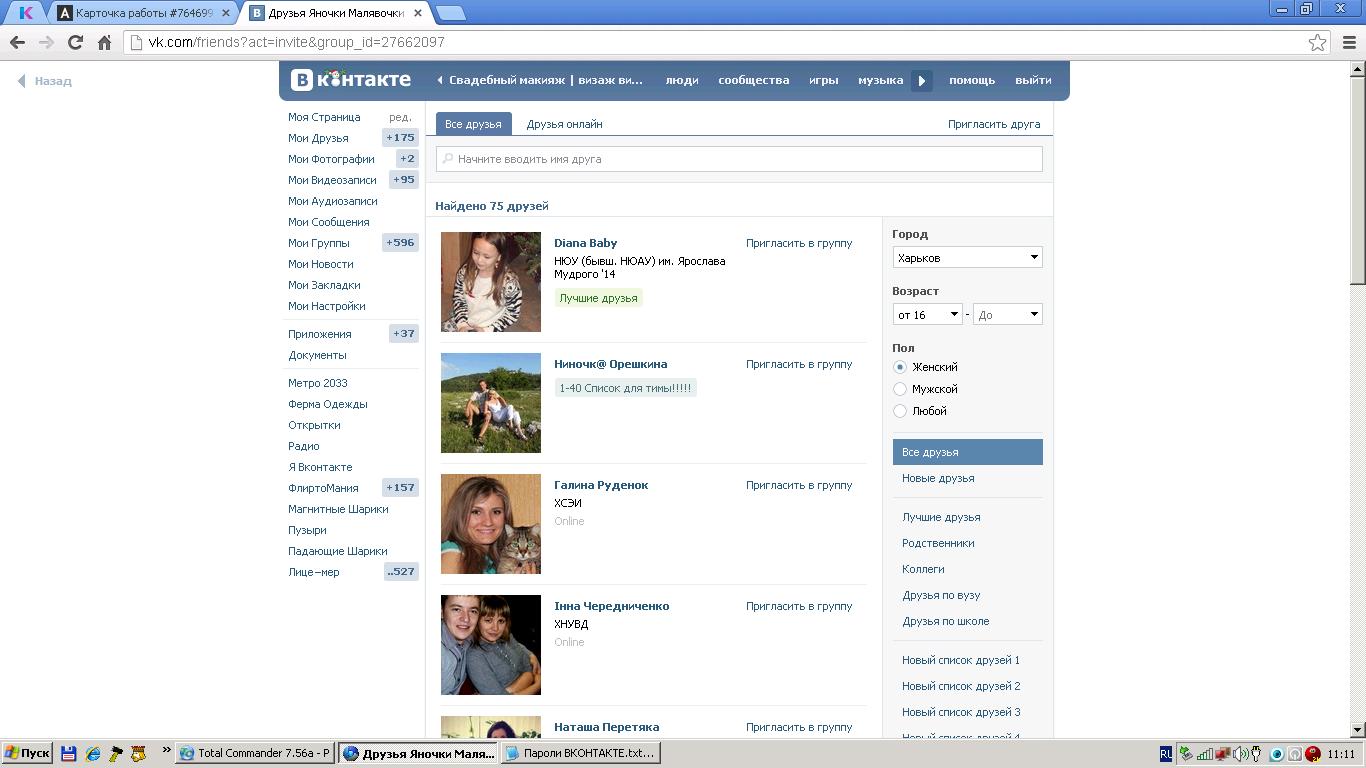This screenshot has height=768, width=1366.
Task: Click the VKontakte logo in the header
Action: pos(350,80)
